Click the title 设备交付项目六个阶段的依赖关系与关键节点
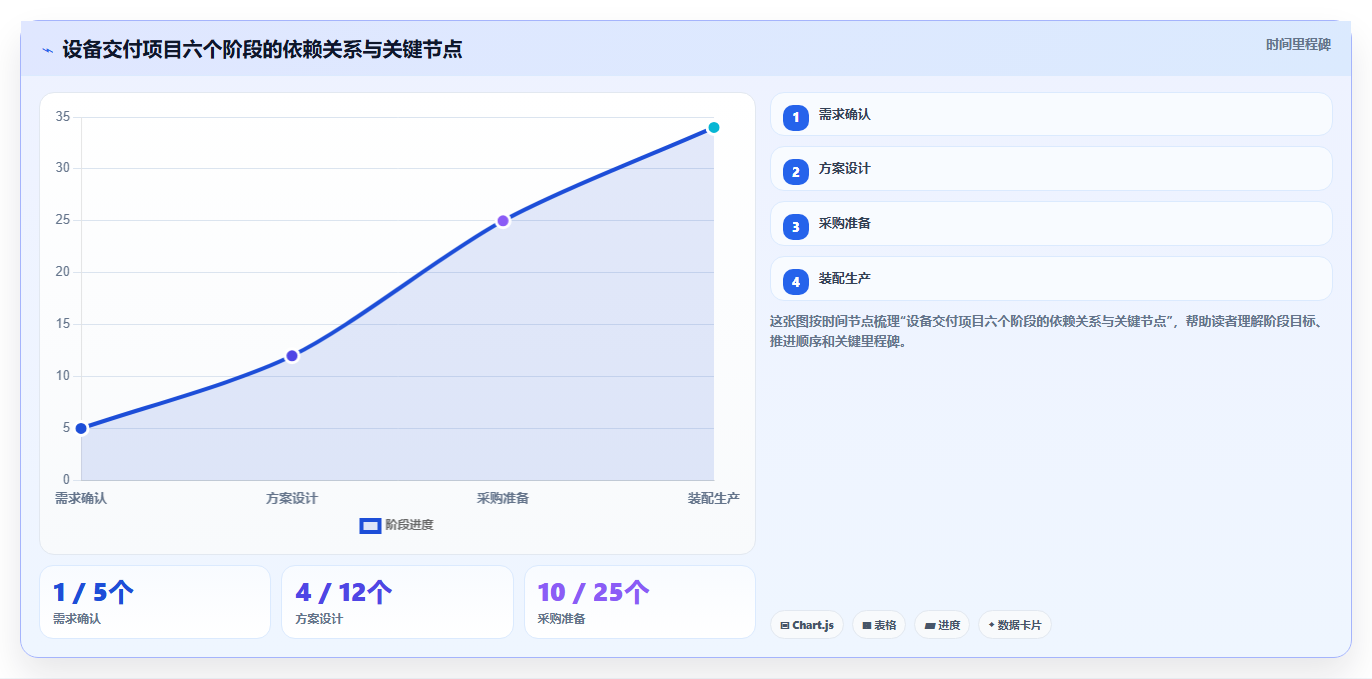This screenshot has width=1372, height=679. (262, 50)
